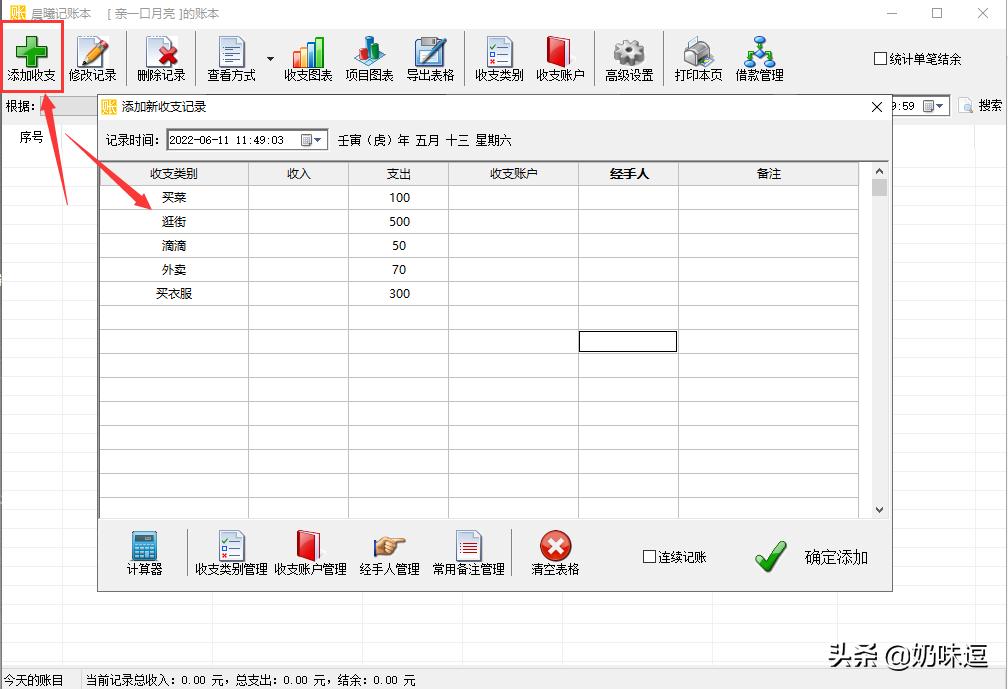Select the 收支账户 toolbar item

tap(560, 57)
